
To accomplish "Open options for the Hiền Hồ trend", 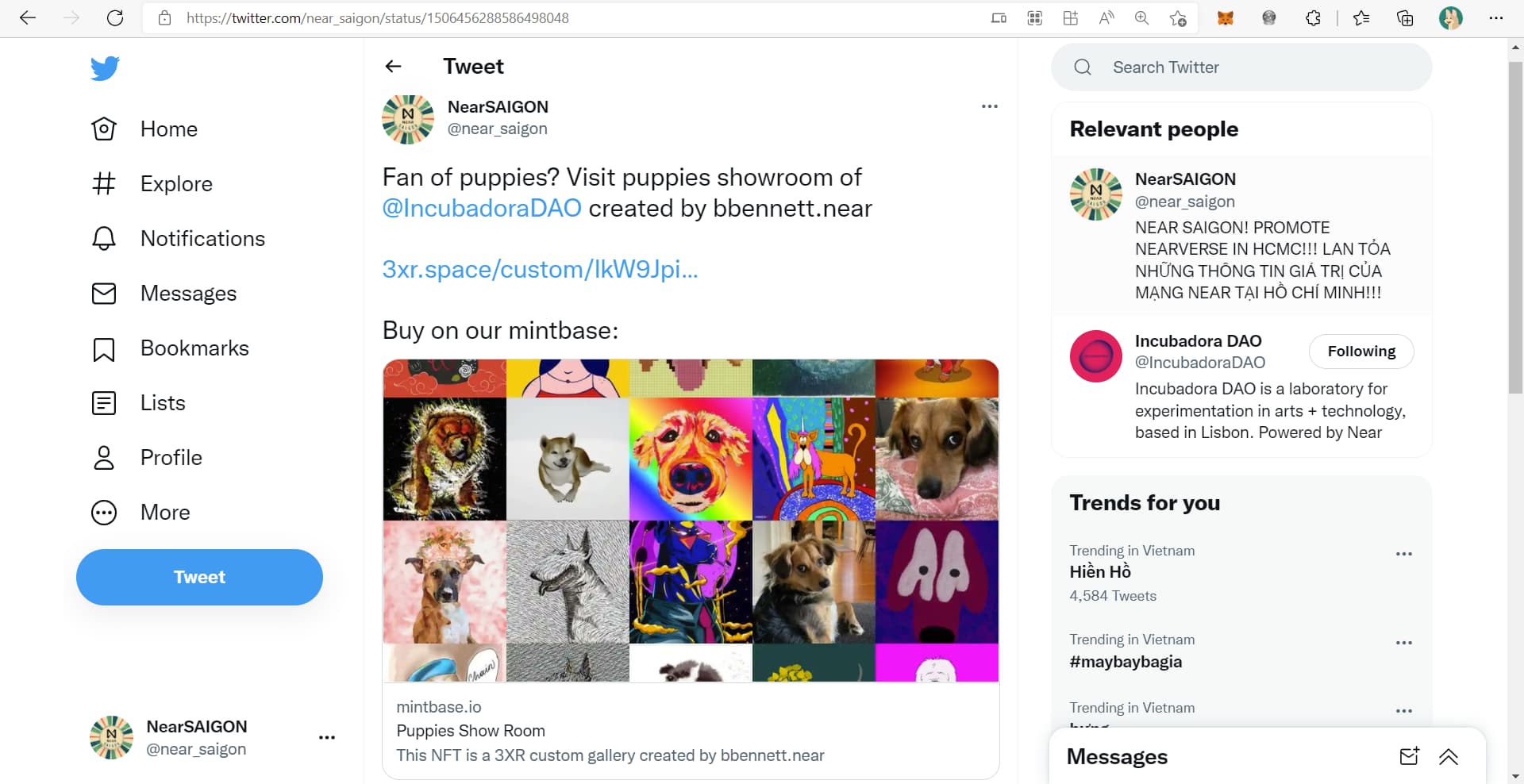I will point(1403,554).
